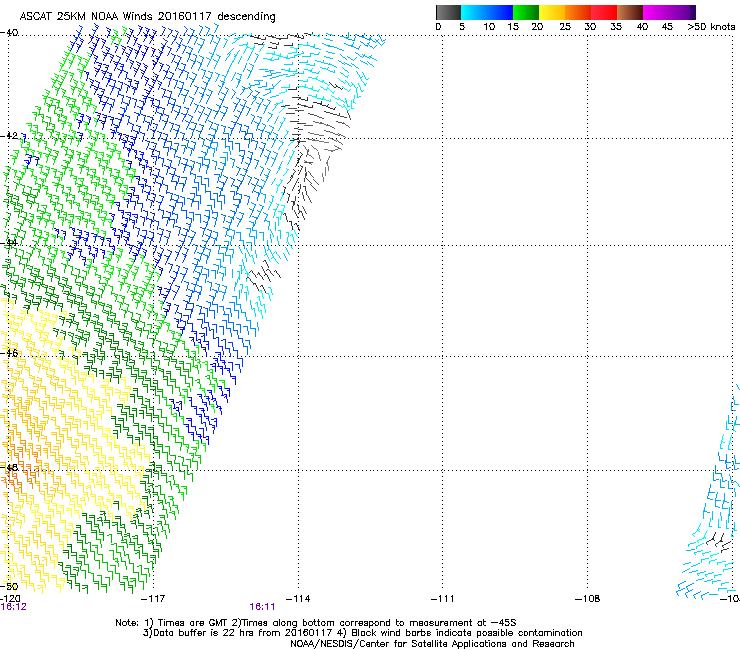
Task: Click the '-42' latitude axis label
Action: 9,136
